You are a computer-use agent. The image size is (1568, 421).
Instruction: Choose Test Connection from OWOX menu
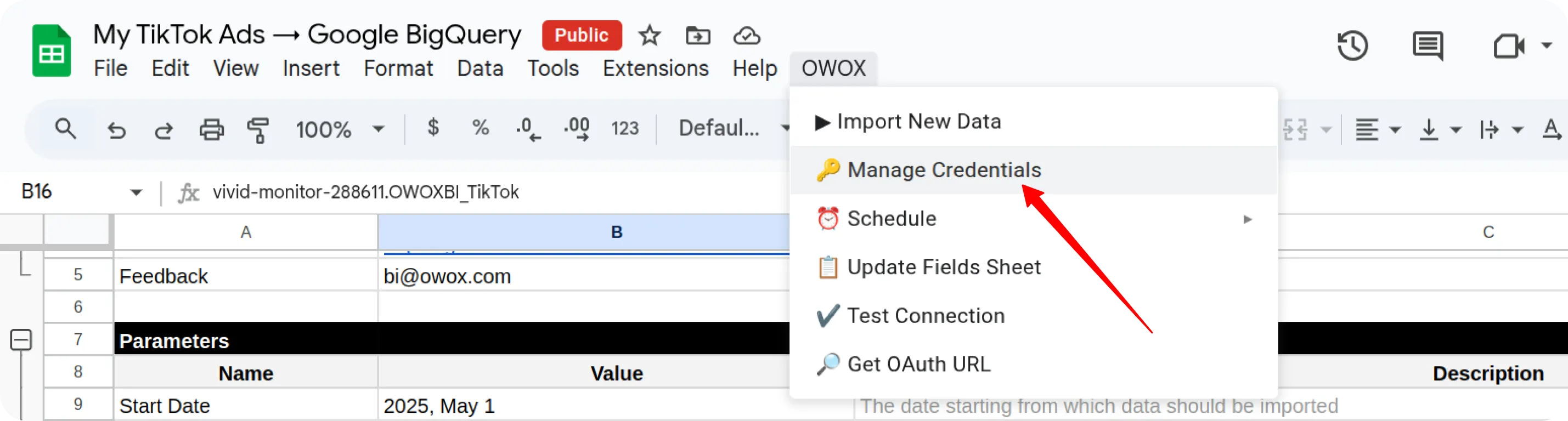click(925, 316)
